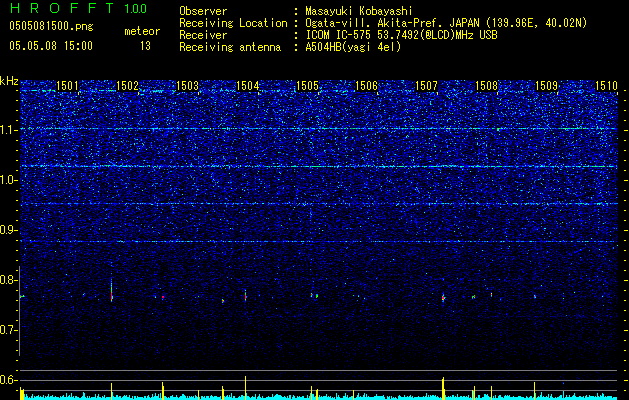Click the HROFFT 1.0.0 title text

[x=78, y=8]
